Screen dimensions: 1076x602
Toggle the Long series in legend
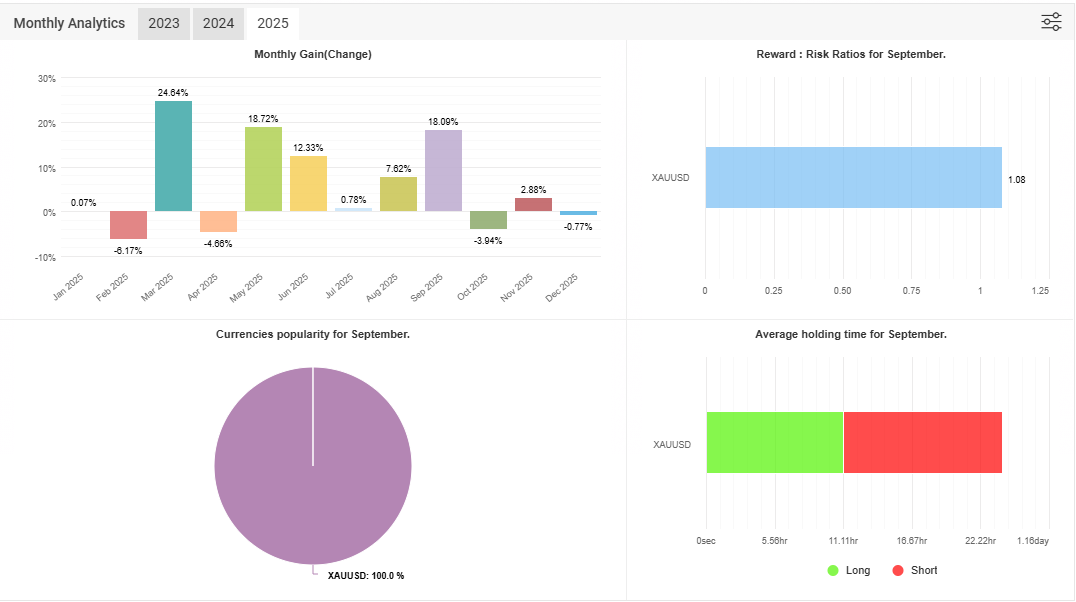click(x=857, y=570)
